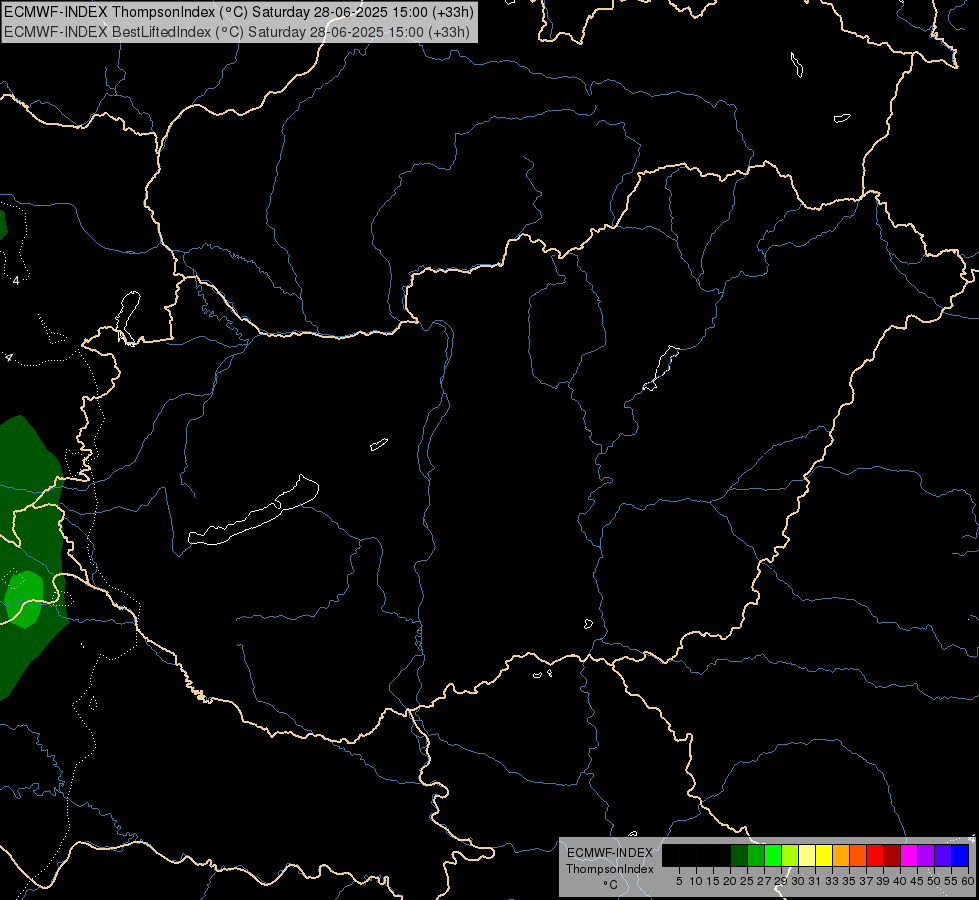Select the bright green 27-29 legend swatch
Image resolution: width=979 pixels, height=900 pixels.
[x=772, y=855]
